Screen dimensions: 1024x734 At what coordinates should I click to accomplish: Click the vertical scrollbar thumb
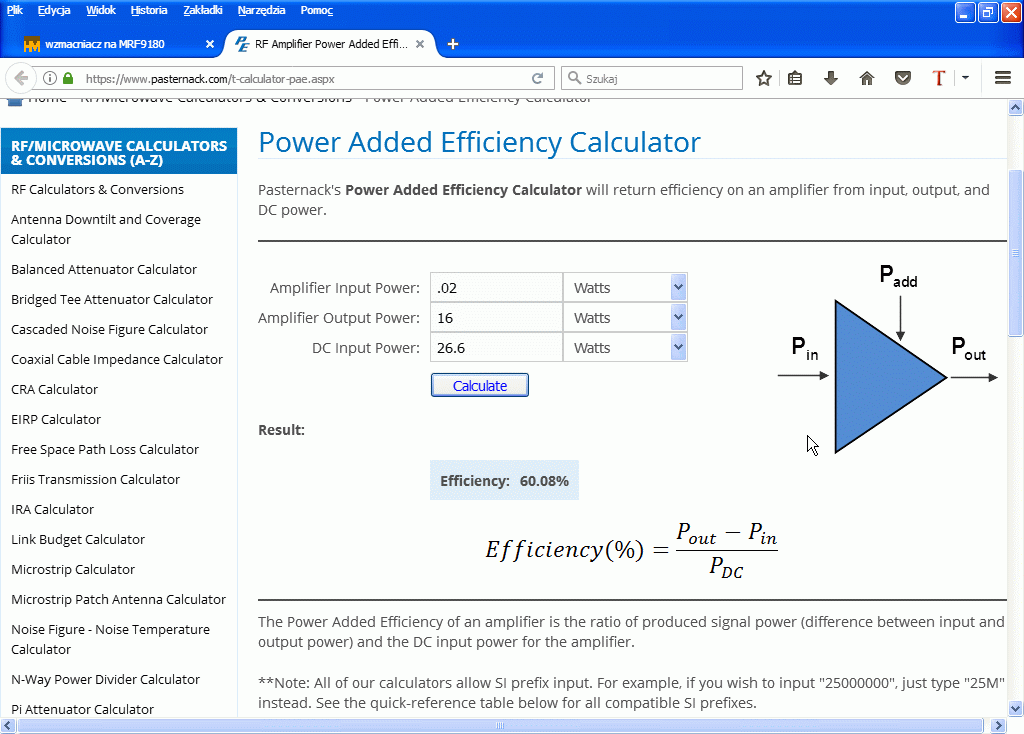pos(1016,250)
